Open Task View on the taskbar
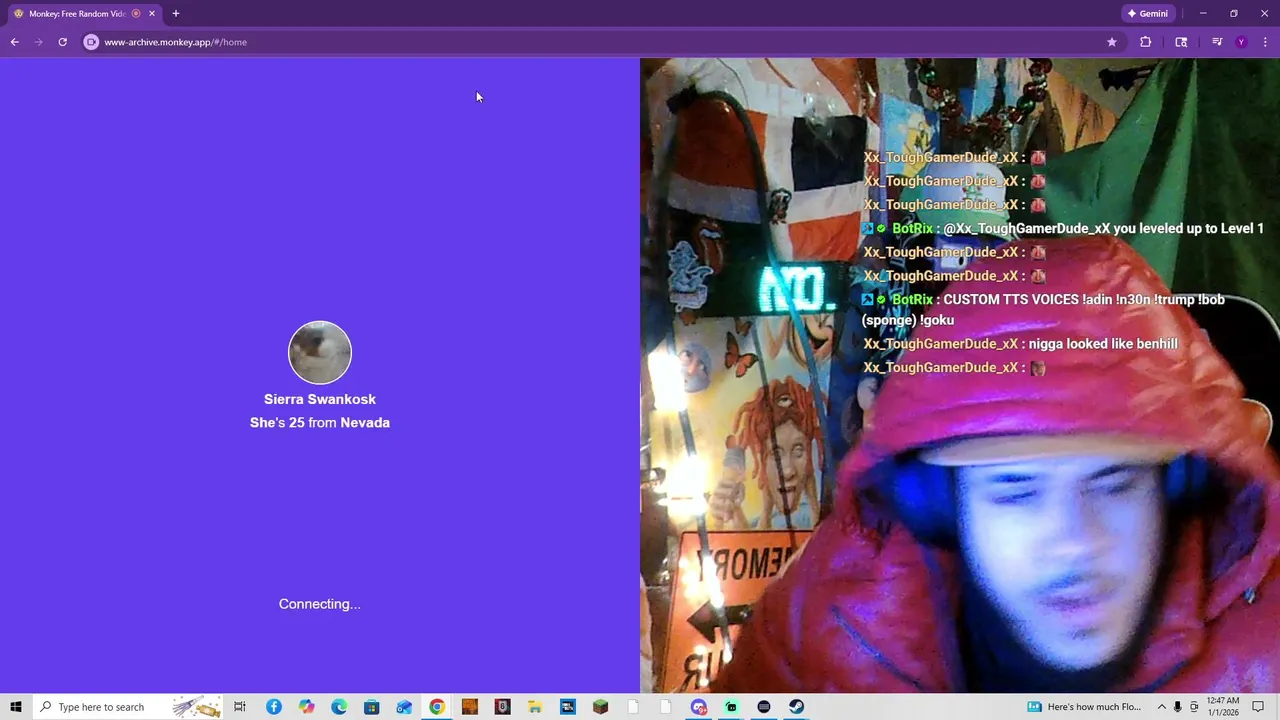Image resolution: width=1280 pixels, height=720 pixels. [240, 707]
